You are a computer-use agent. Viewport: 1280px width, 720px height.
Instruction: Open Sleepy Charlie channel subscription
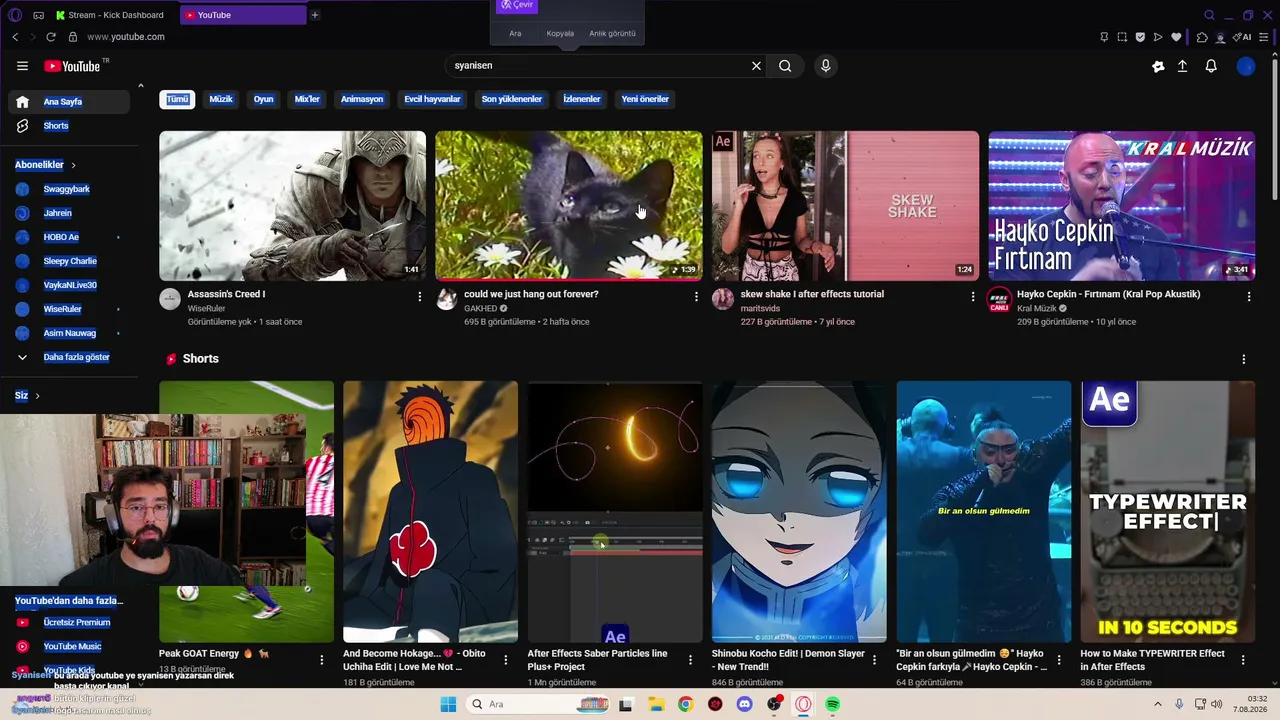pyautogui.click(x=69, y=261)
